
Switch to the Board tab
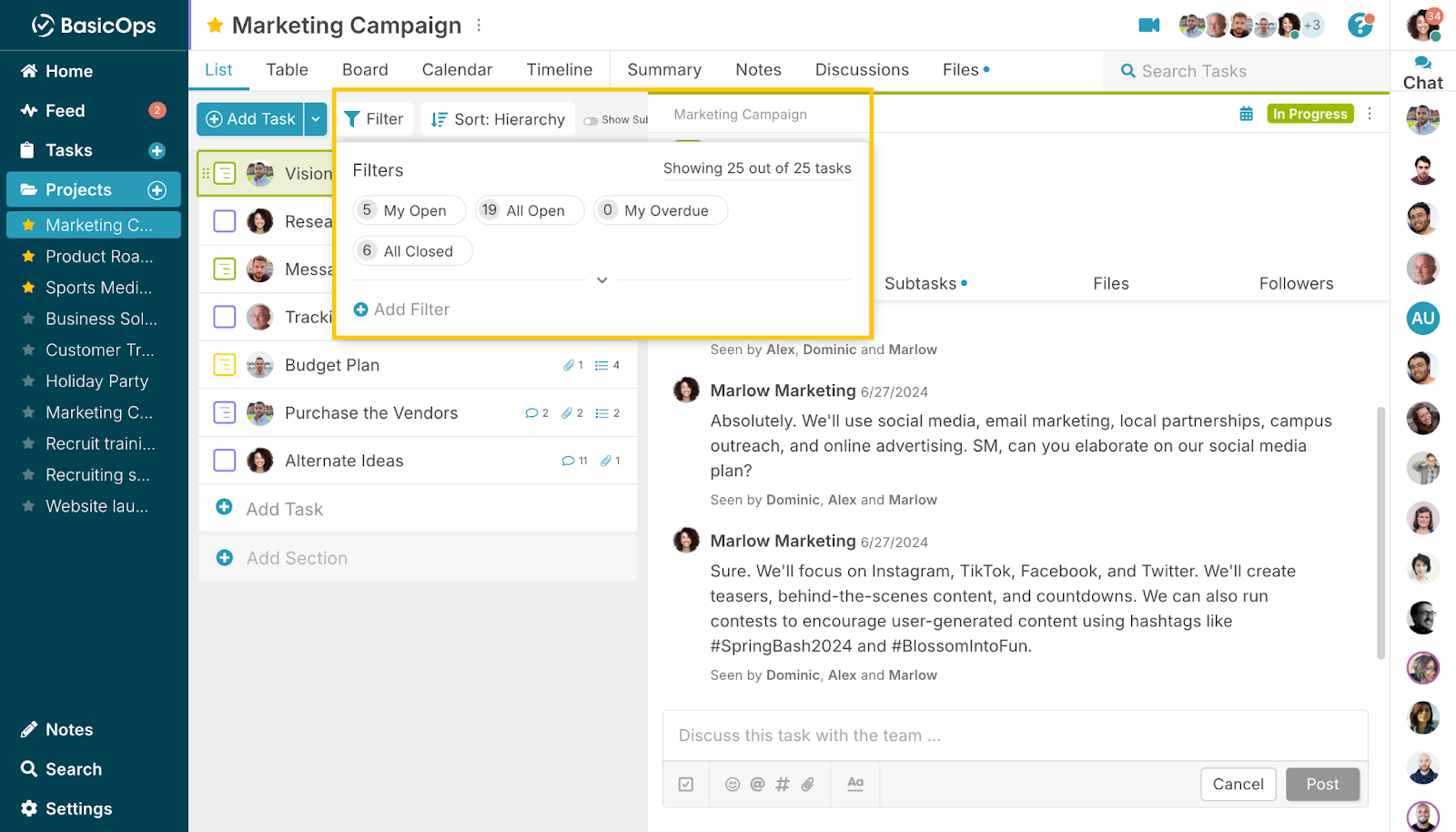(x=365, y=69)
